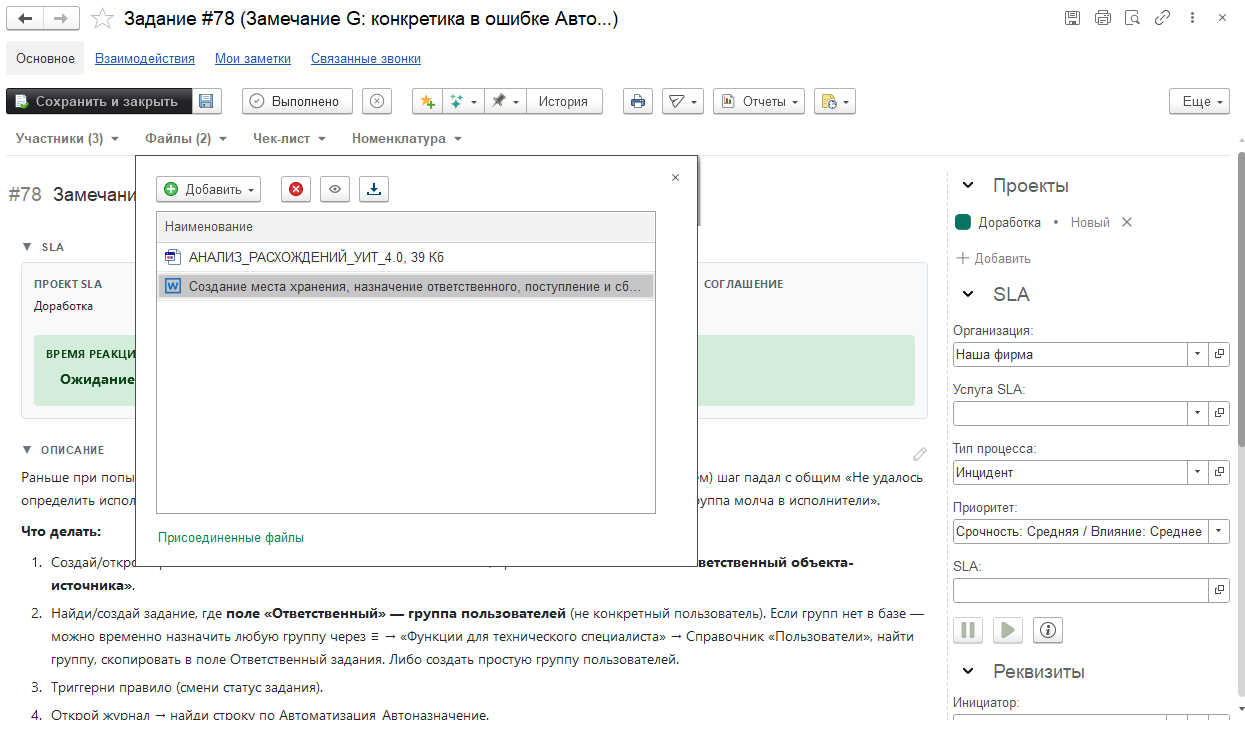Open the Номенклатура menu
This screenshot has width=1245, height=729.
[406, 139]
